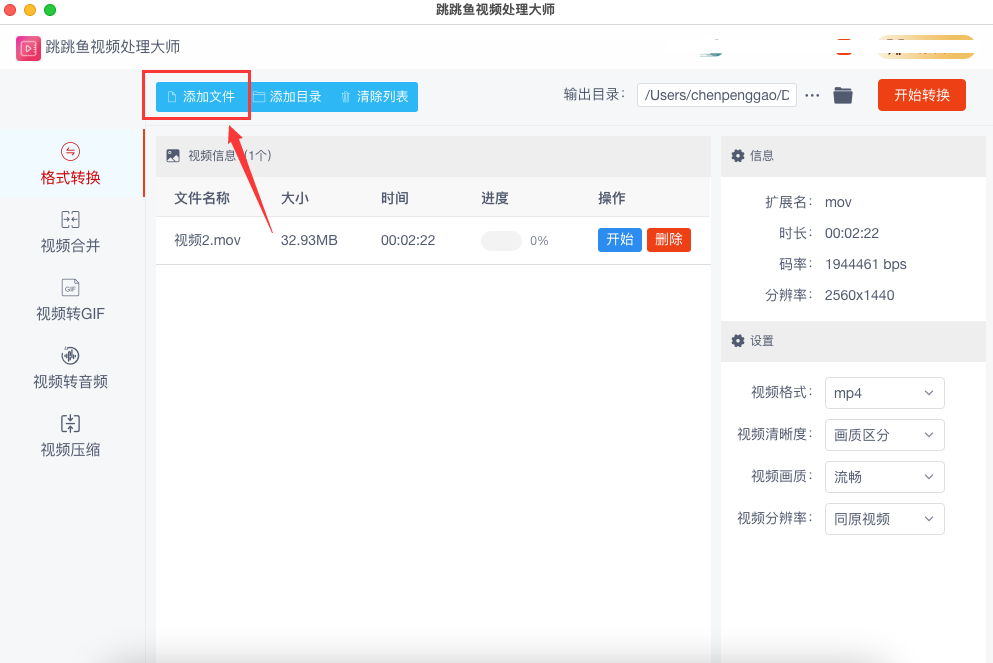Select the 视频转GIF icon
Image resolution: width=993 pixels, height=663 pixels.
pos(70,288)
